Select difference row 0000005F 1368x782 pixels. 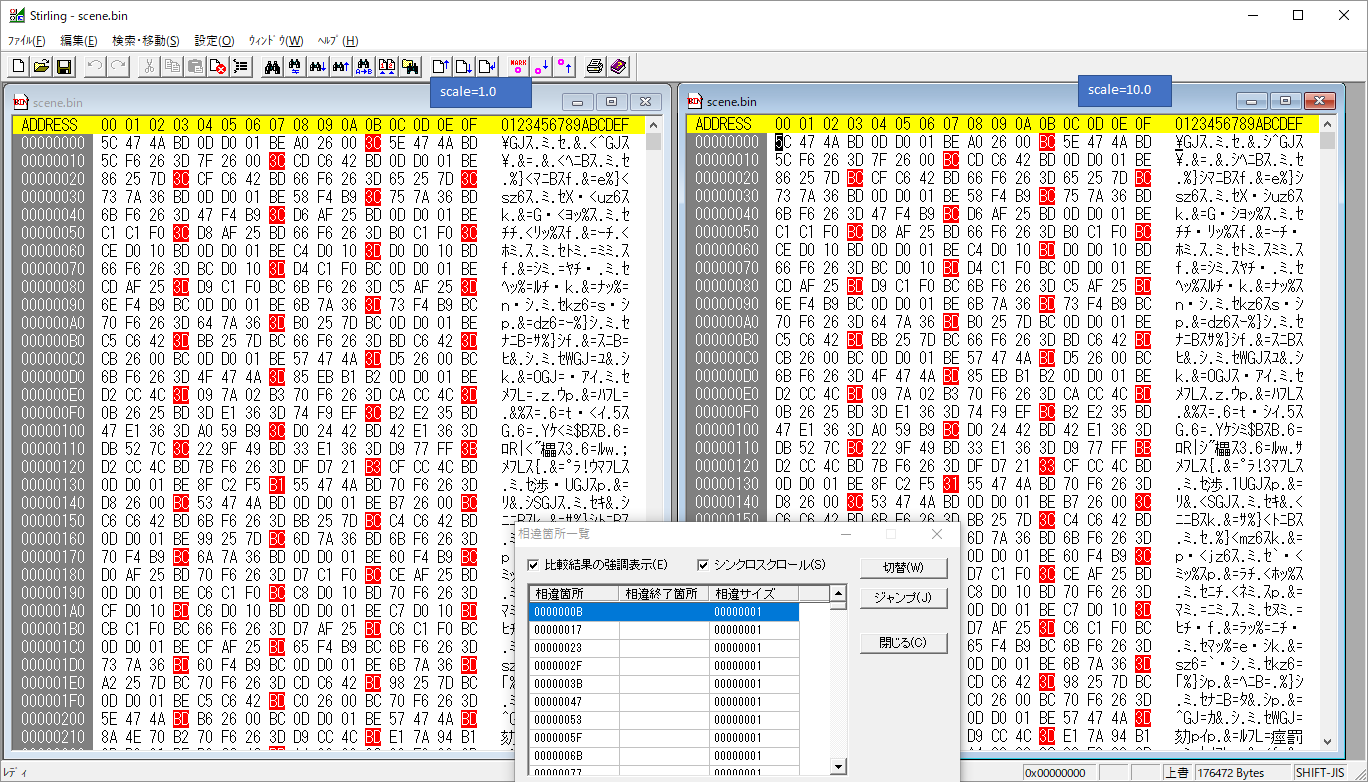664,738
